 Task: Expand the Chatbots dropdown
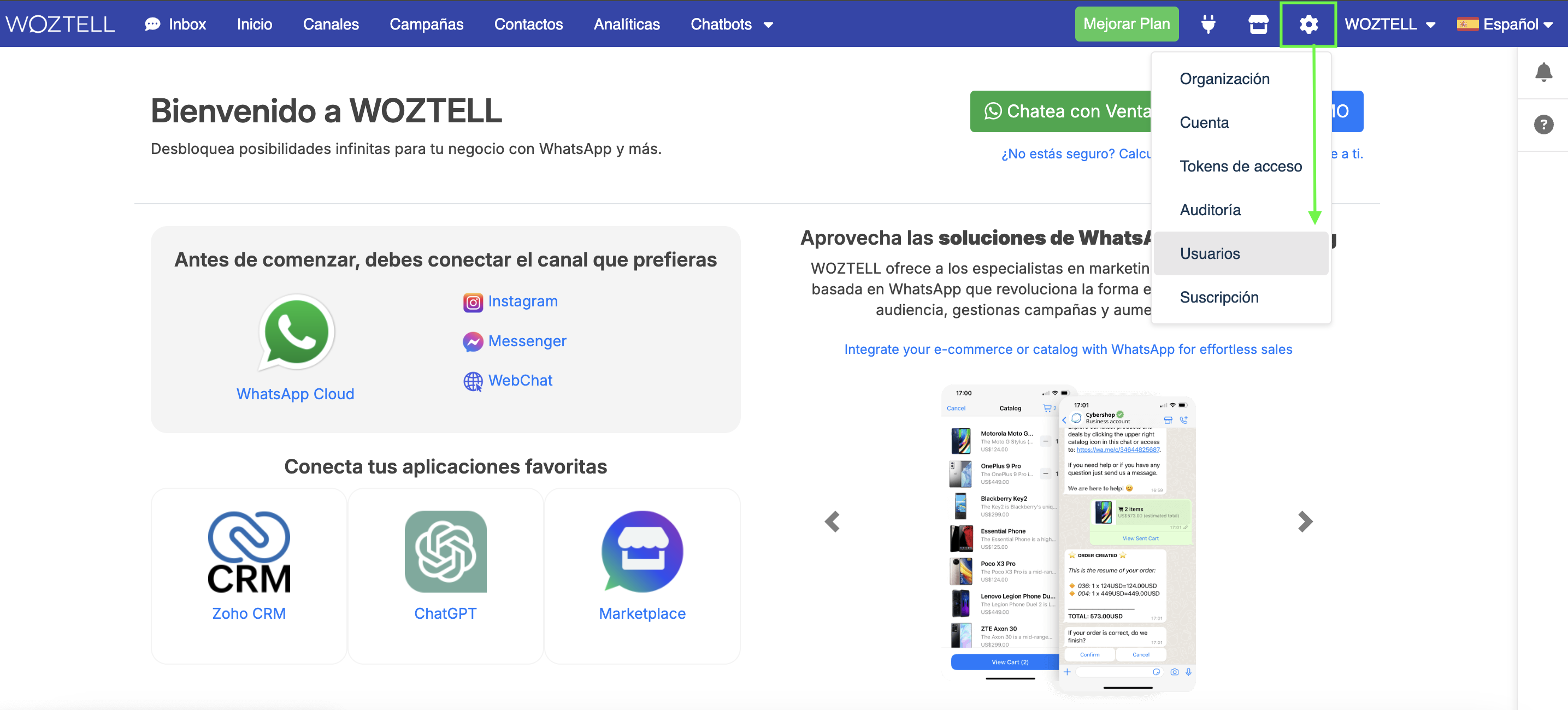click(x=732, y=25)
